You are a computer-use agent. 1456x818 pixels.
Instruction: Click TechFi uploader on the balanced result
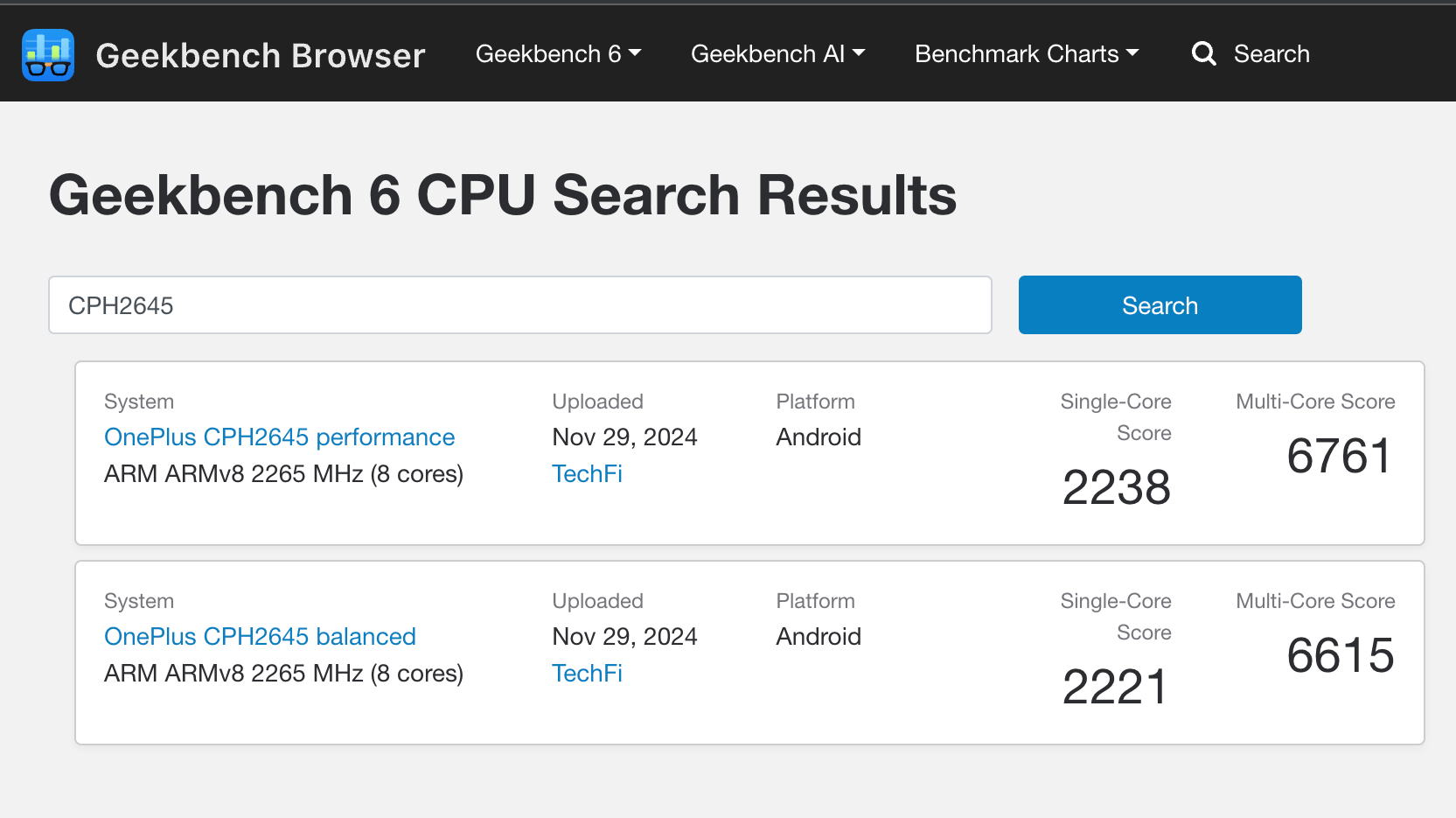tap(587, 673)
